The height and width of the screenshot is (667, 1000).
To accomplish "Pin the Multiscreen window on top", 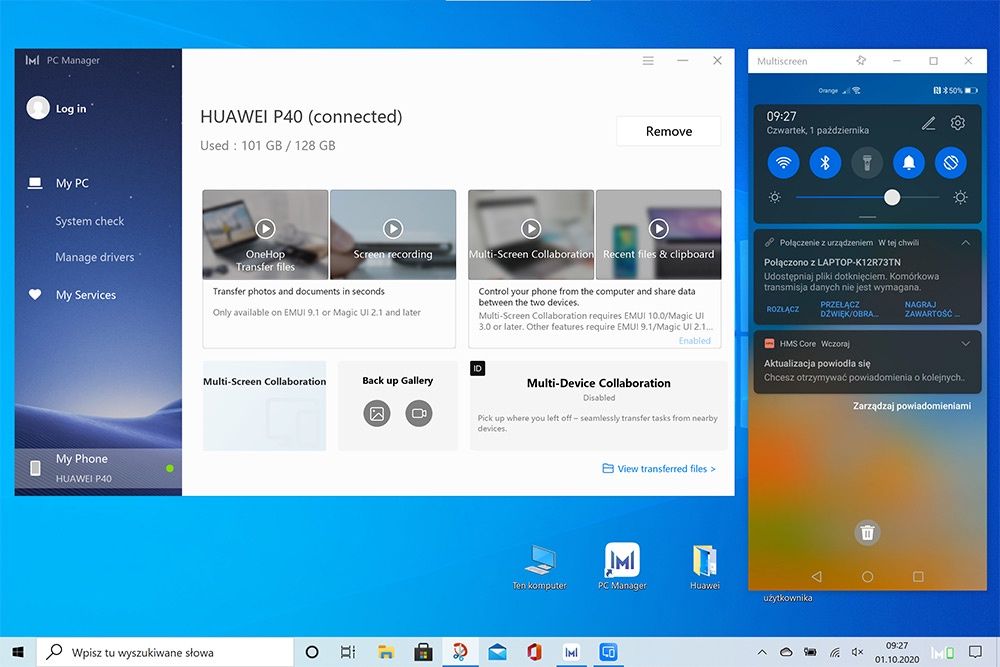I will 861,61.
